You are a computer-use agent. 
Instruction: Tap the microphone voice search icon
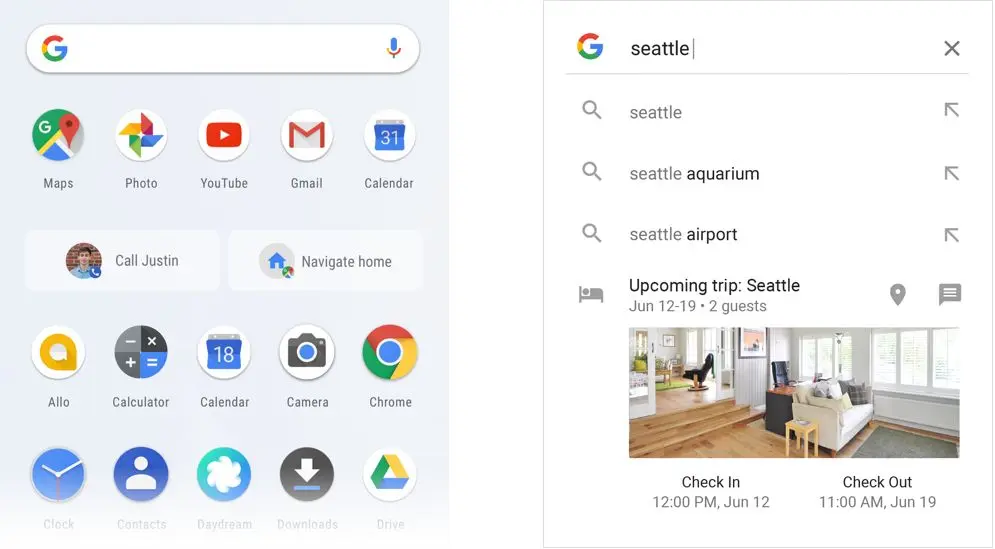tap(393, 48)
